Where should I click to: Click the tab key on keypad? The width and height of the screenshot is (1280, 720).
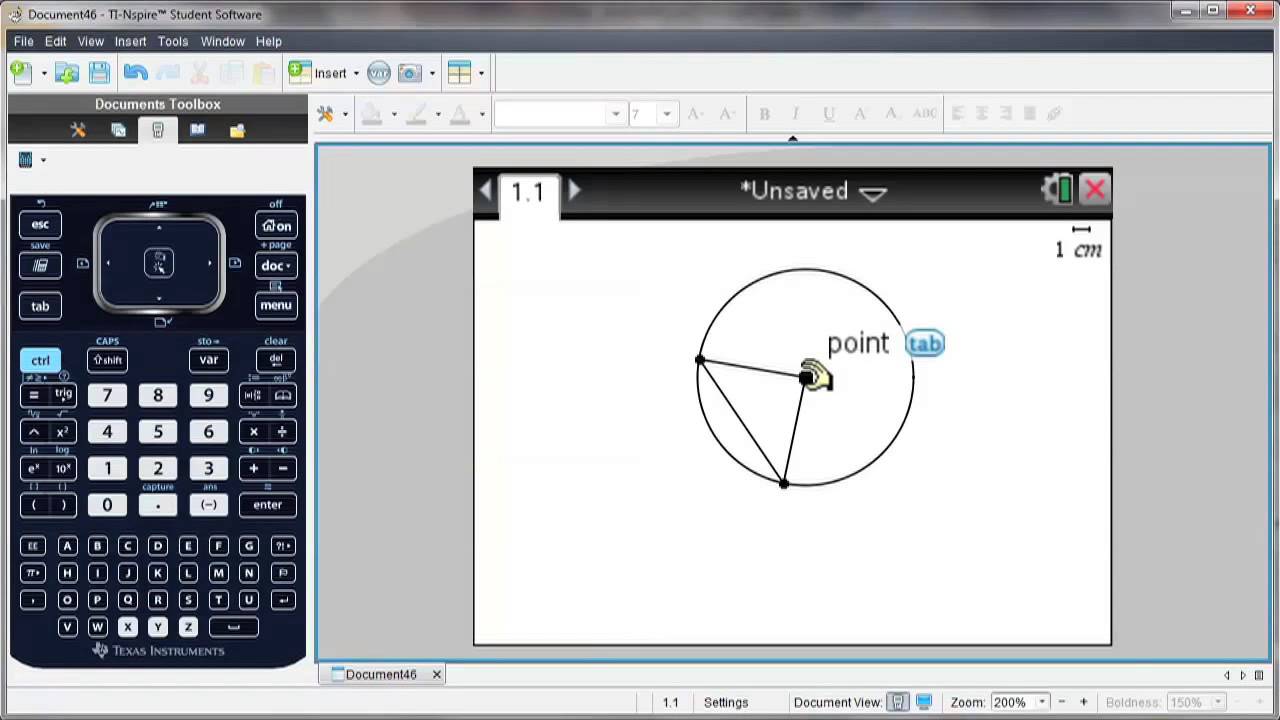point(40,306)
